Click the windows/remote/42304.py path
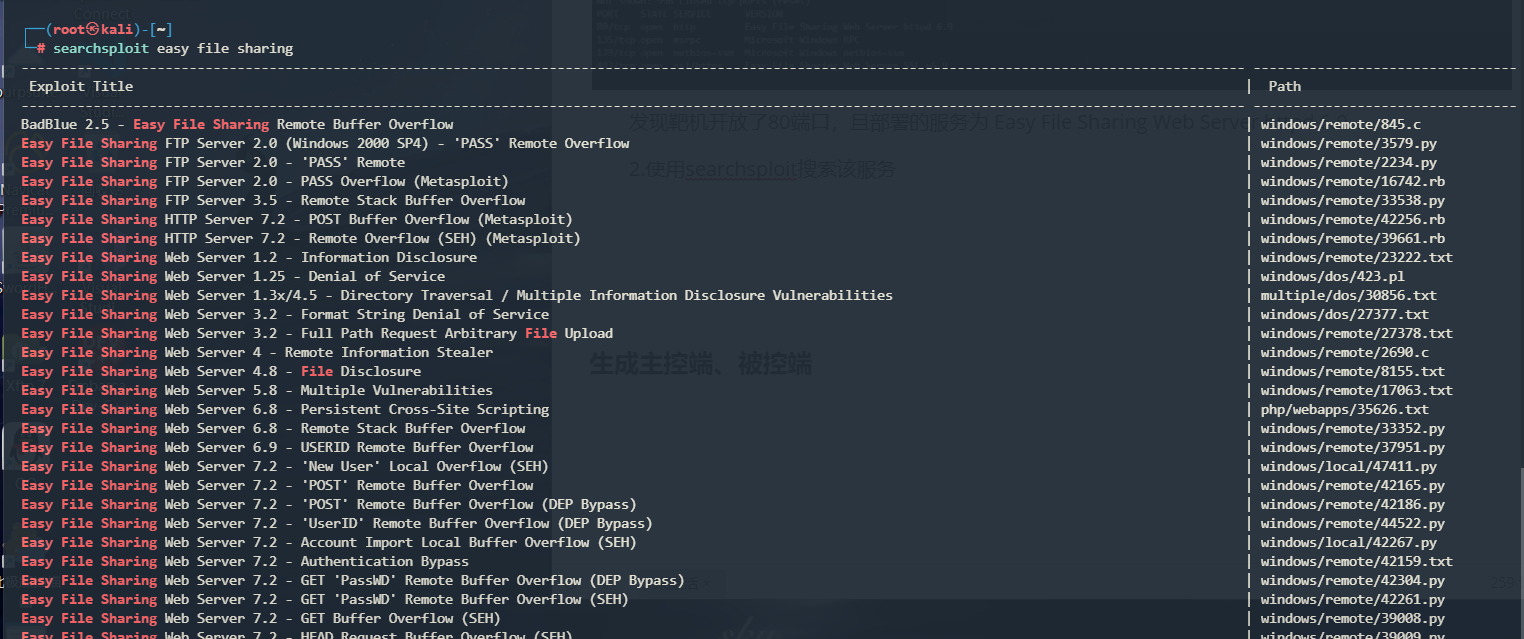This screenshot has width=1524, height=639. (x=1352, y=580)
